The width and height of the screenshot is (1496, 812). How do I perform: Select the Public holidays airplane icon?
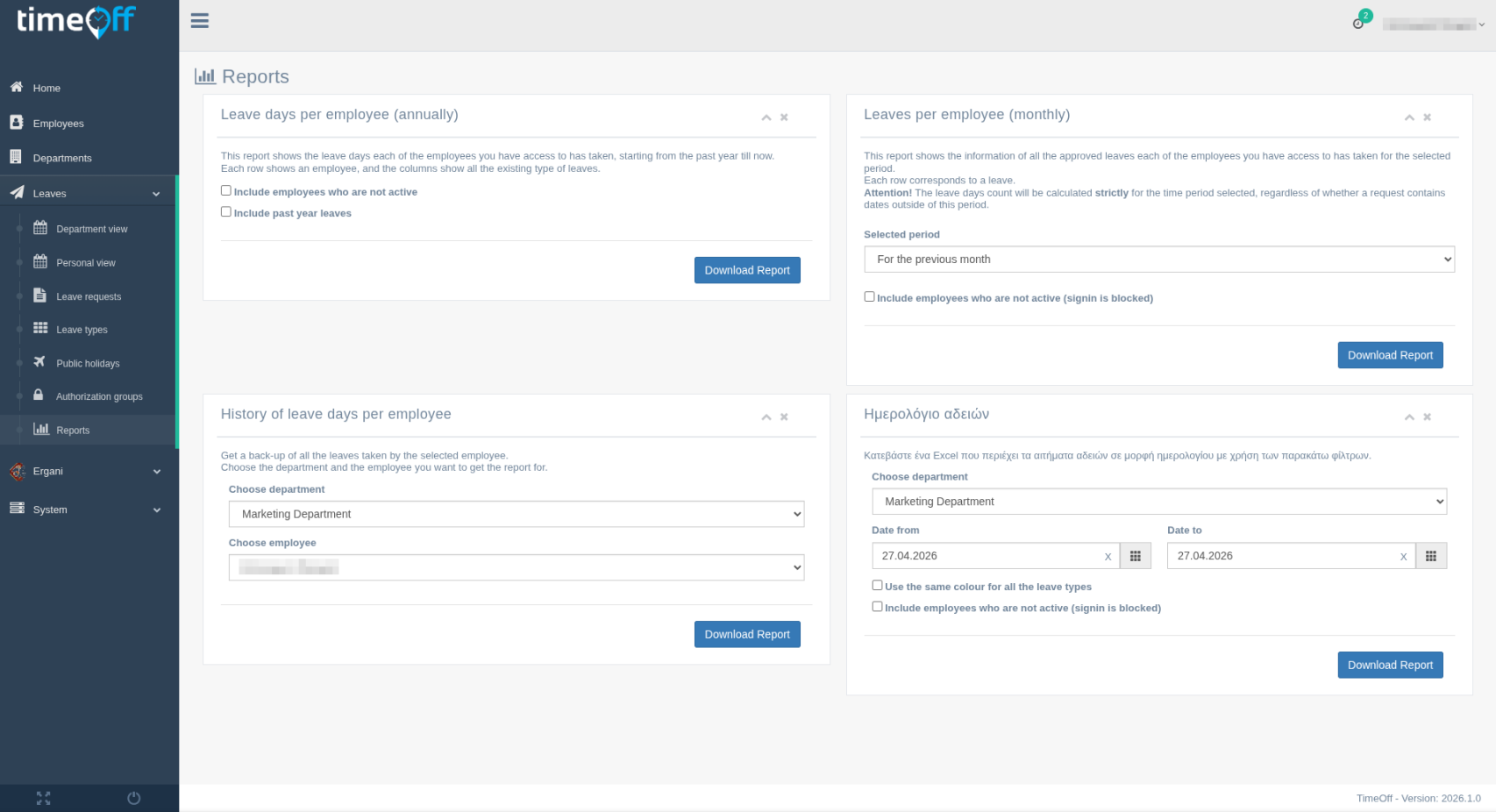pos(39,362)
